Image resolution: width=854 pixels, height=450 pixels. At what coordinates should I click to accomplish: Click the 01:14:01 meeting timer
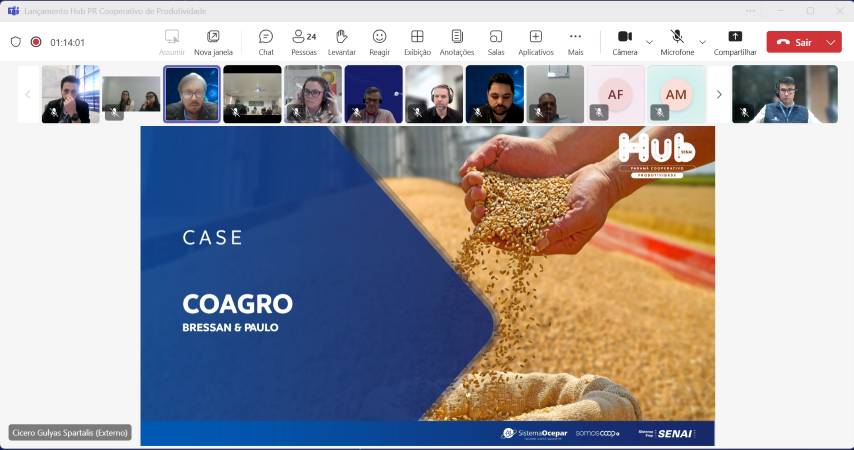click(68, 42)
